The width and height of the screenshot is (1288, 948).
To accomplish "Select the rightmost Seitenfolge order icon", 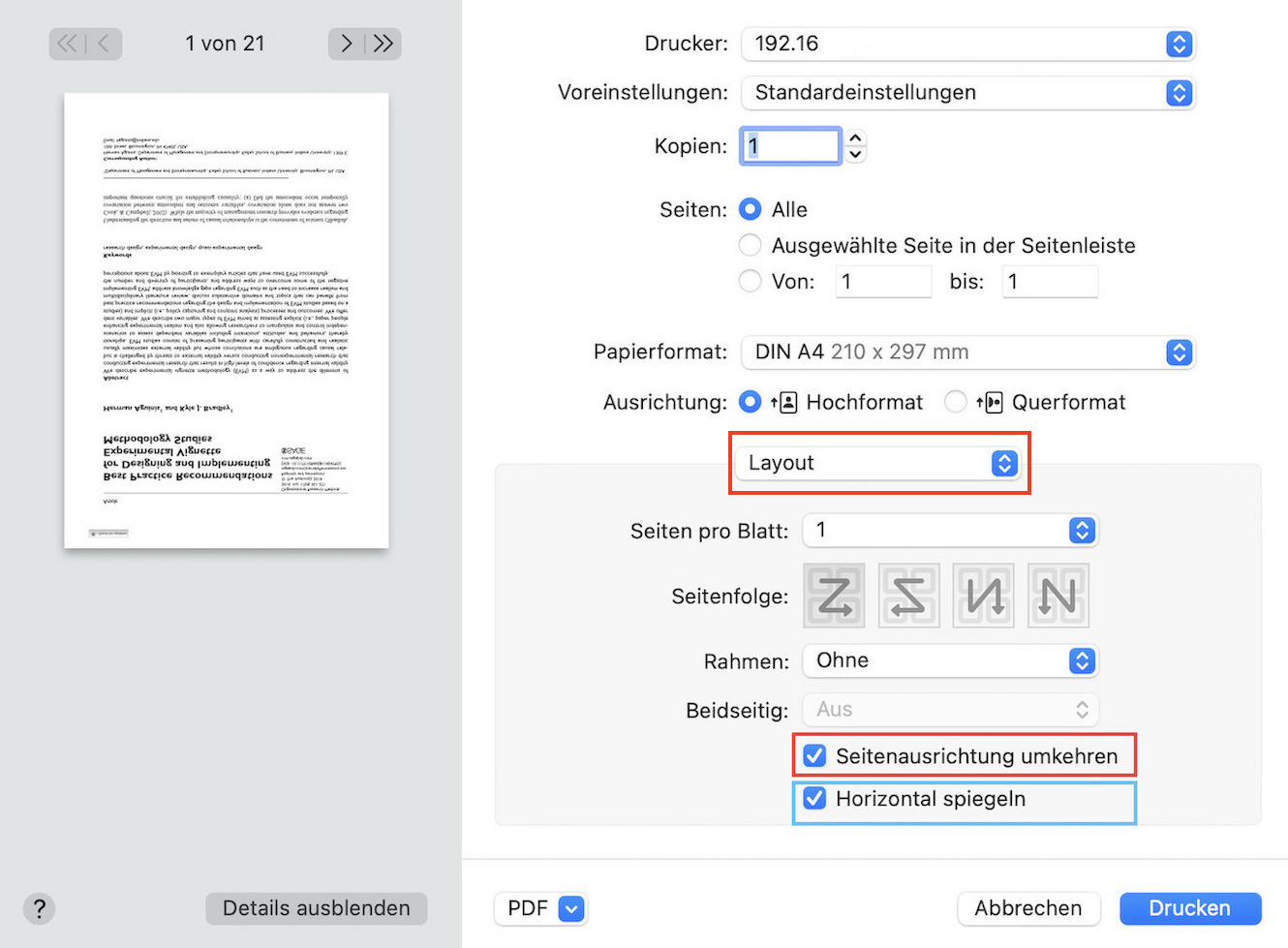I will tap(1058, 595).
